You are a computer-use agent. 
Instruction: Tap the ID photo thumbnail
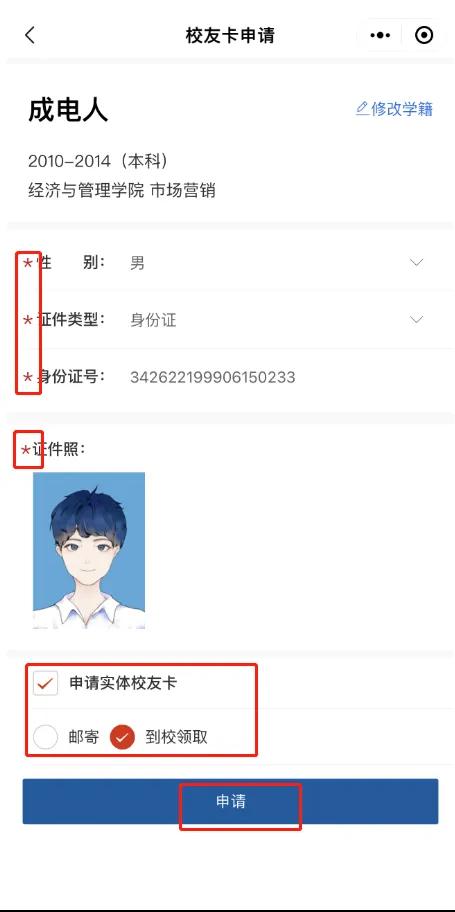(89, 550)
